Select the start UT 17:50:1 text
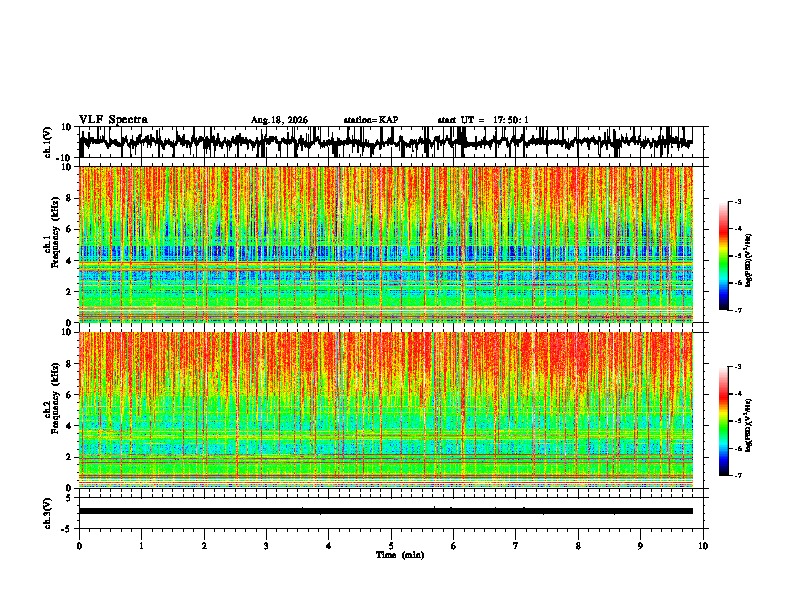 pyautogui.click(x=483, y=120)
